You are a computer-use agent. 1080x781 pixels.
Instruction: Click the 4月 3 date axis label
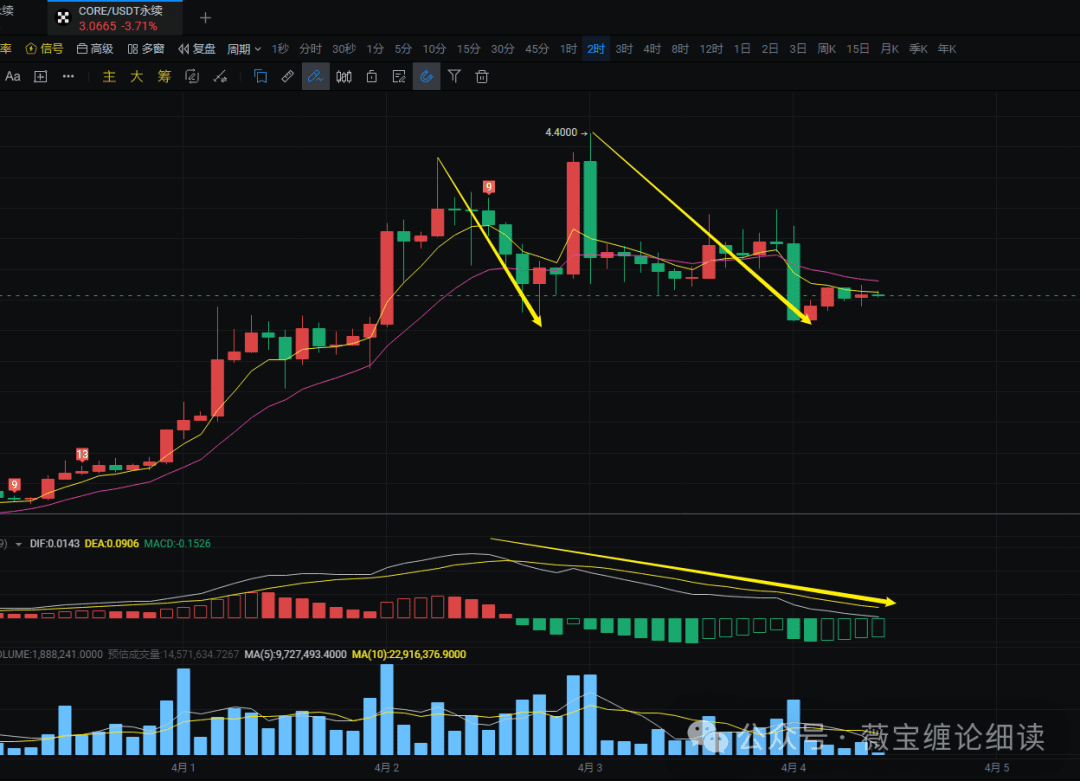[x=590, y=767]
